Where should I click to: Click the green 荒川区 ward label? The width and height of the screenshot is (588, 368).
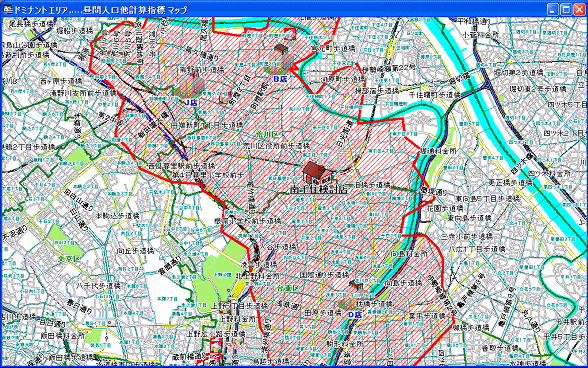click(x=267, y=135)
